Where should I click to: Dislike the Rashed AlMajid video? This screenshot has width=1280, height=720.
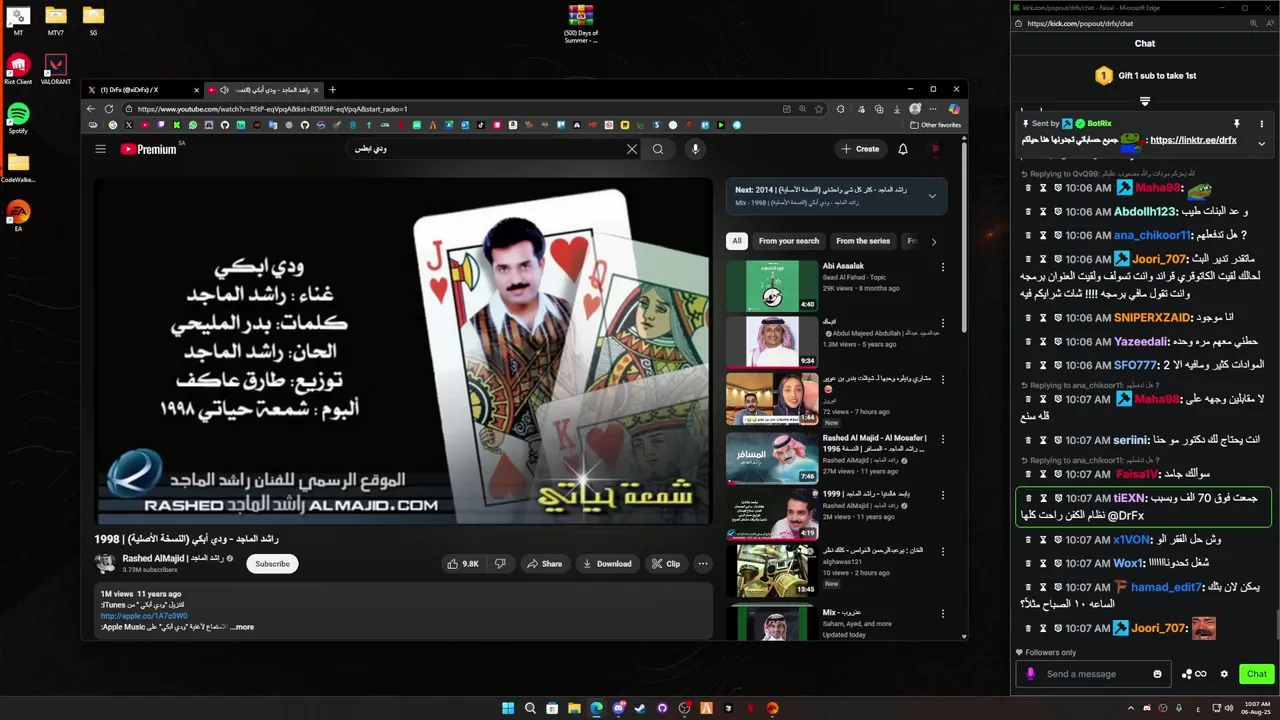pyautogui.click(x=500, y=564)
